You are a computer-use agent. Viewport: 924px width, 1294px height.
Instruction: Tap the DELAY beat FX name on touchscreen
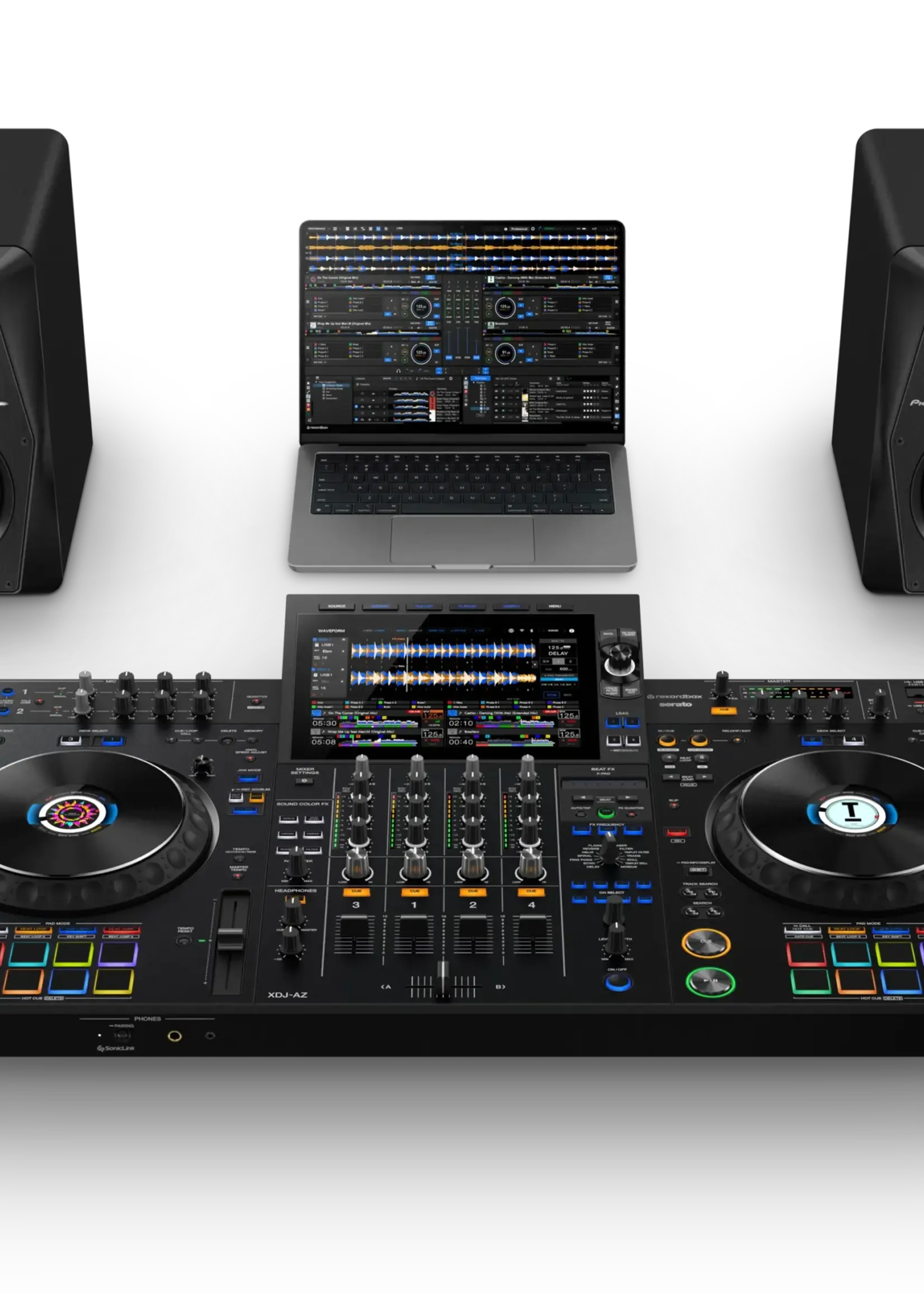coord(558,653)
